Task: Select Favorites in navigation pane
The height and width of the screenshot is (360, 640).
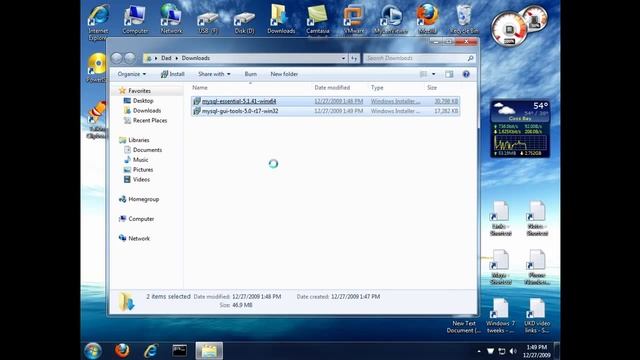Action: click(139, 91)
